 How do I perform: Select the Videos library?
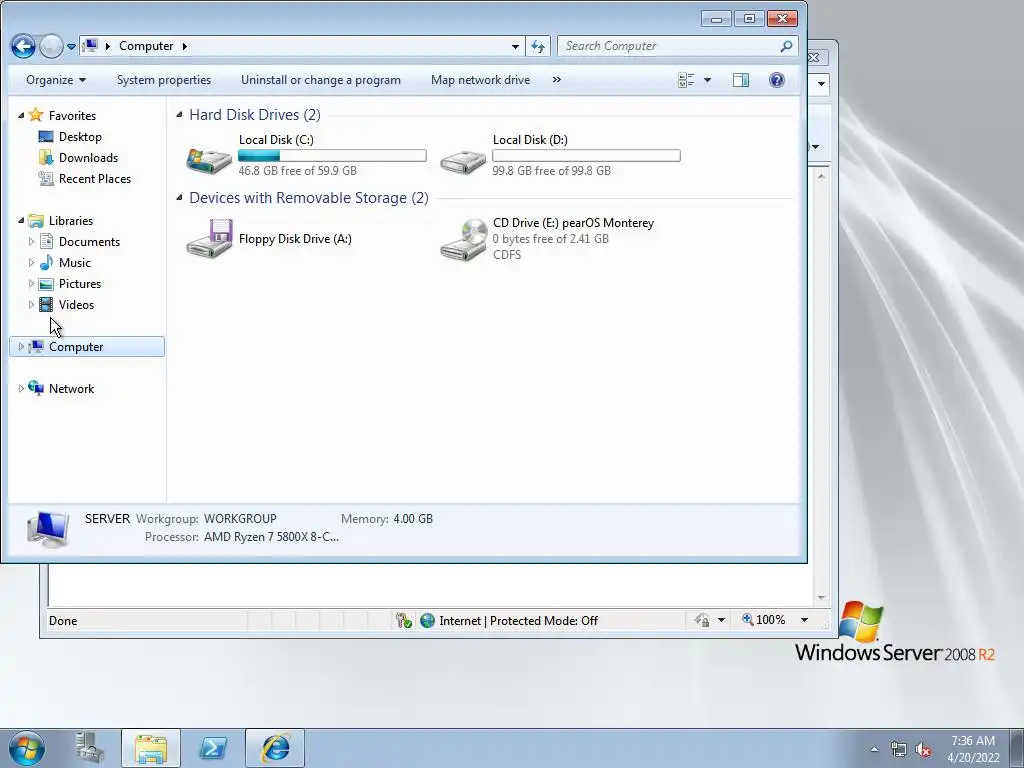pyautogui.click(x=76, y=304)
